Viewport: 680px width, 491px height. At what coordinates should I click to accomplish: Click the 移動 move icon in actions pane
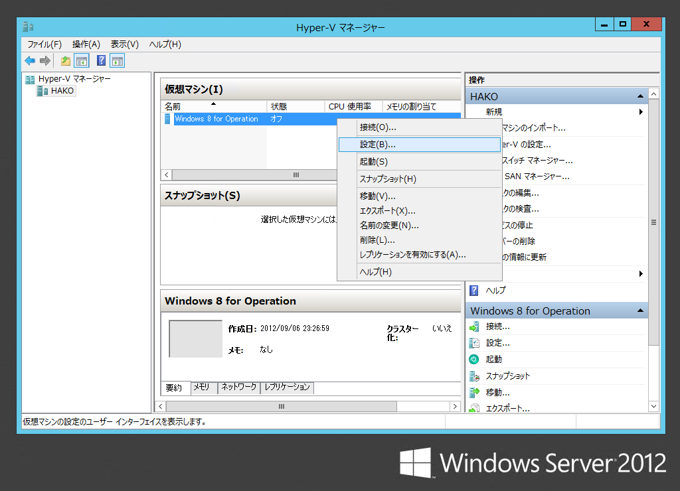click(x=474, y=393)
